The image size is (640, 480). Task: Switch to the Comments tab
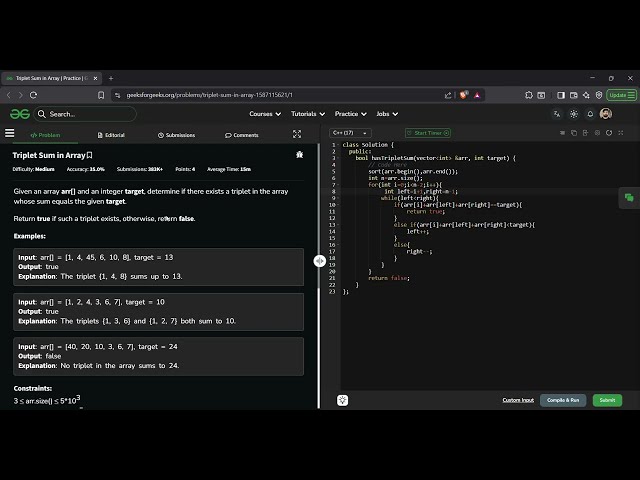pyautogui.click(x=242, y=135)
